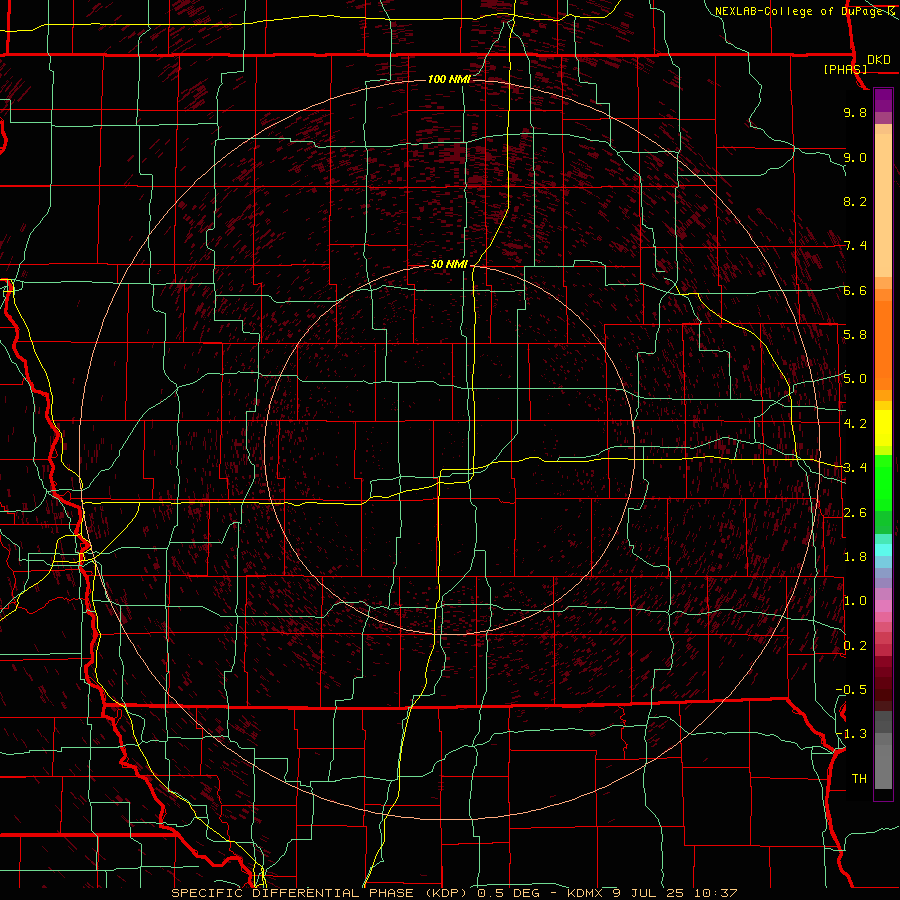The image size is (900, 900).
Task: Click the "[PHAS]" units label
Action: point(845,69)
